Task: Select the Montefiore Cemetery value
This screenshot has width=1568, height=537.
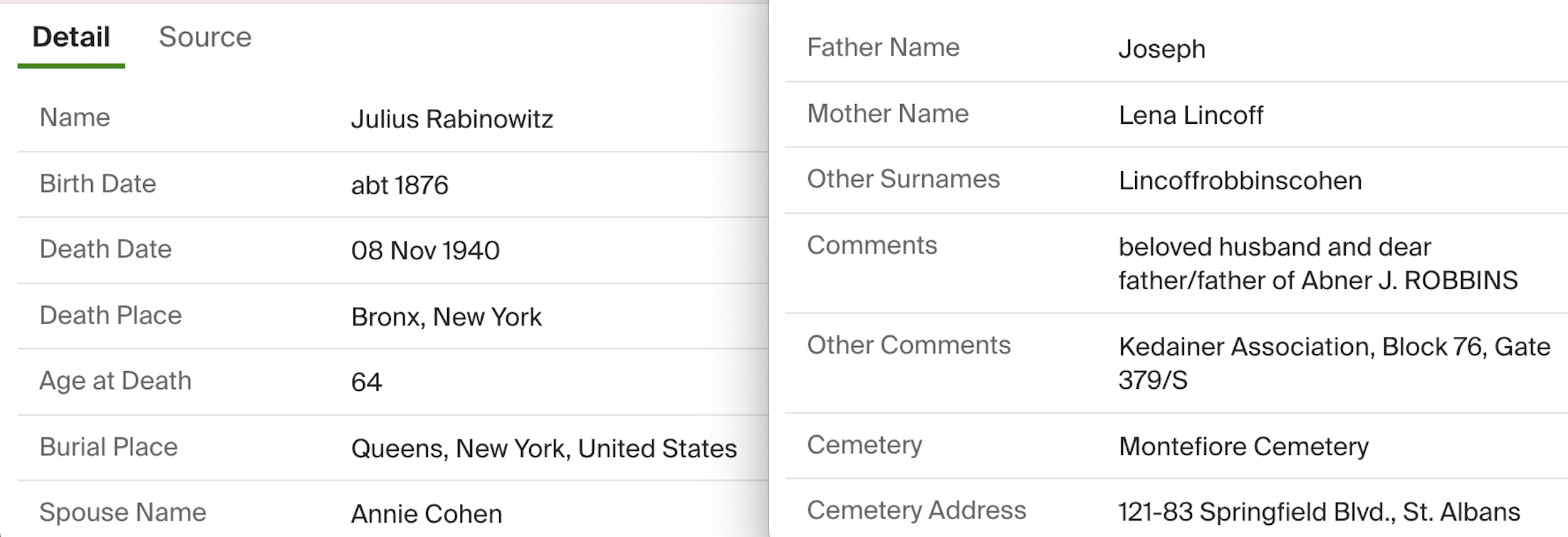Action: (x=1243, y=447)
